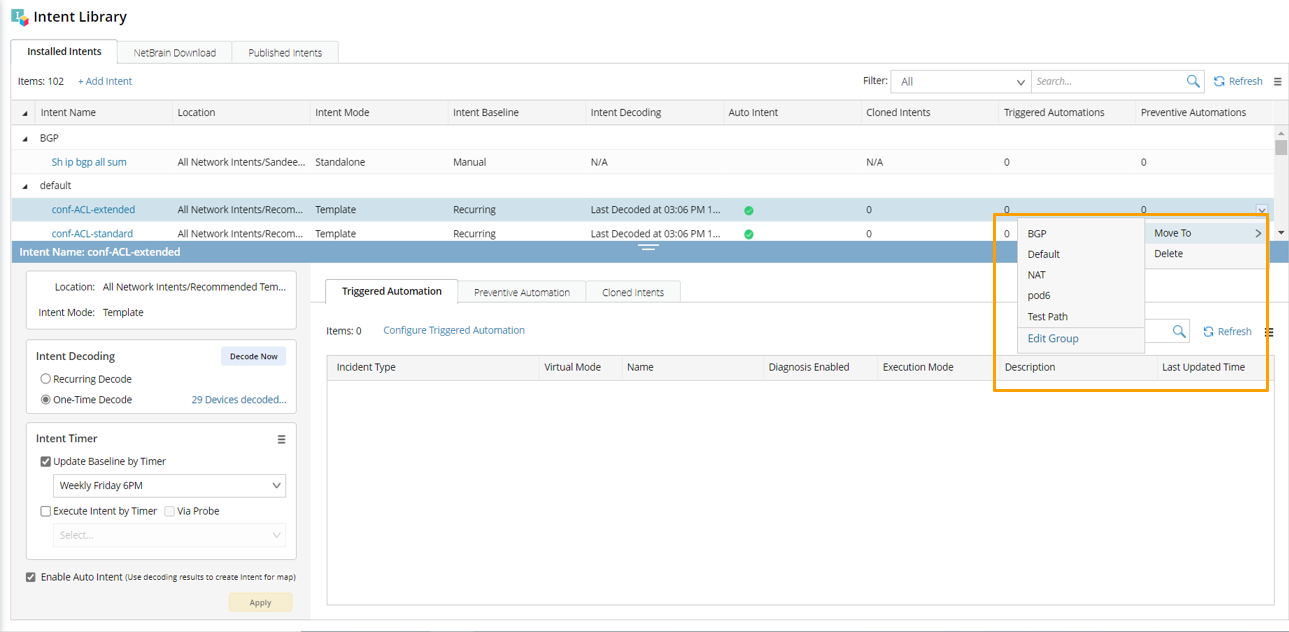Select the One-Time Decode radio button
This screenshot has height=632, width=1289.
tap(46, 400)
